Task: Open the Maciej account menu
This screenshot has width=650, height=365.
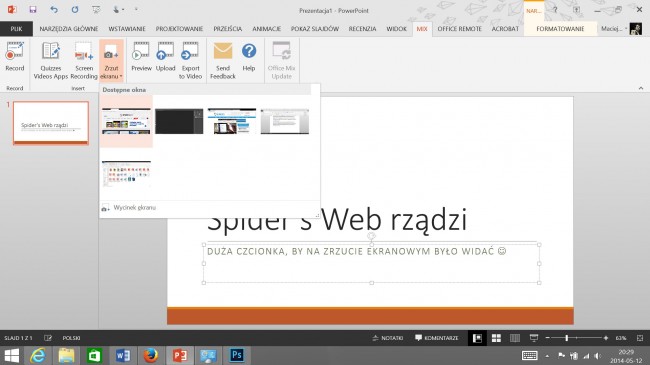Action: (614, 29)
